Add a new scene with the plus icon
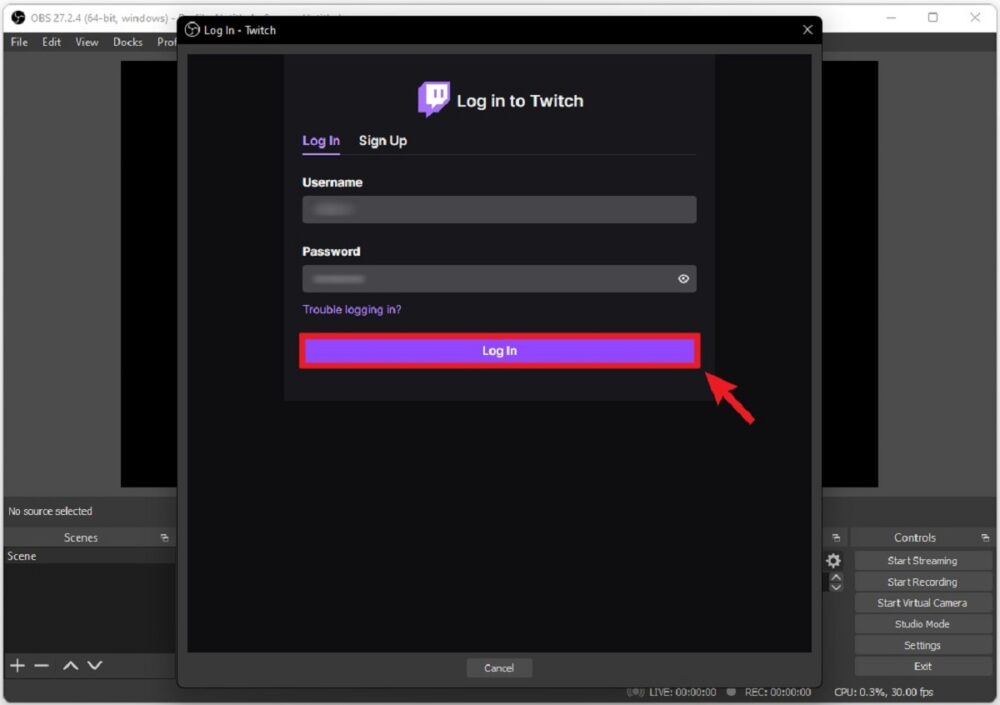1000x705 pixels. (16, 665)
